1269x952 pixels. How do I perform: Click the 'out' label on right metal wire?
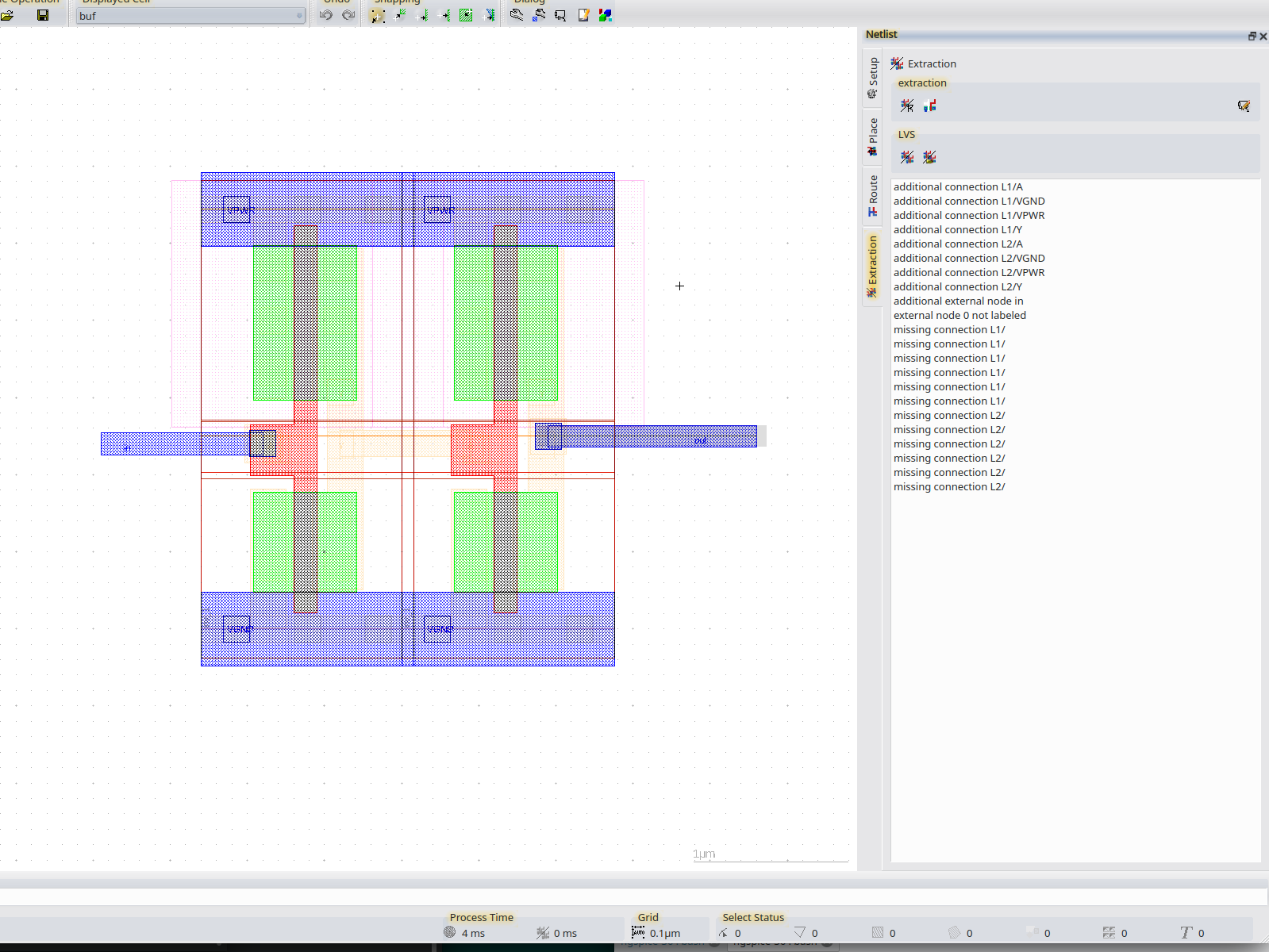(x=700, y=440)
